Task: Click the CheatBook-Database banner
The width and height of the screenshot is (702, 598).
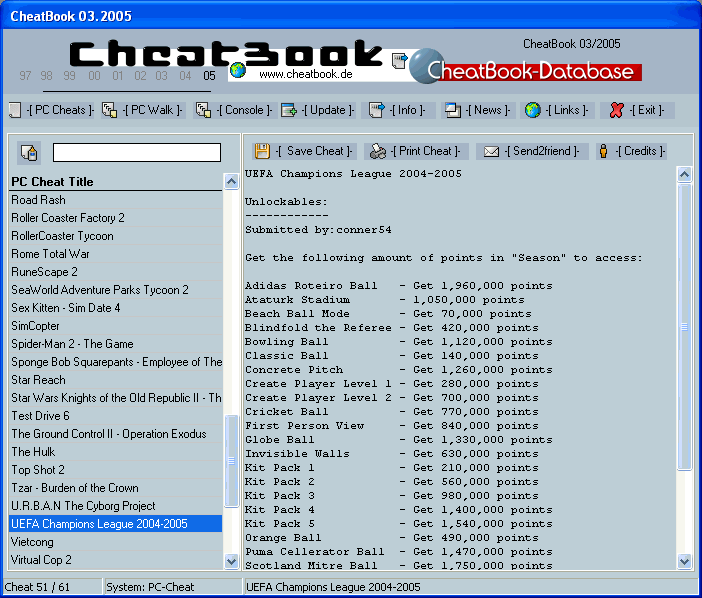Action: coord(526,68)
